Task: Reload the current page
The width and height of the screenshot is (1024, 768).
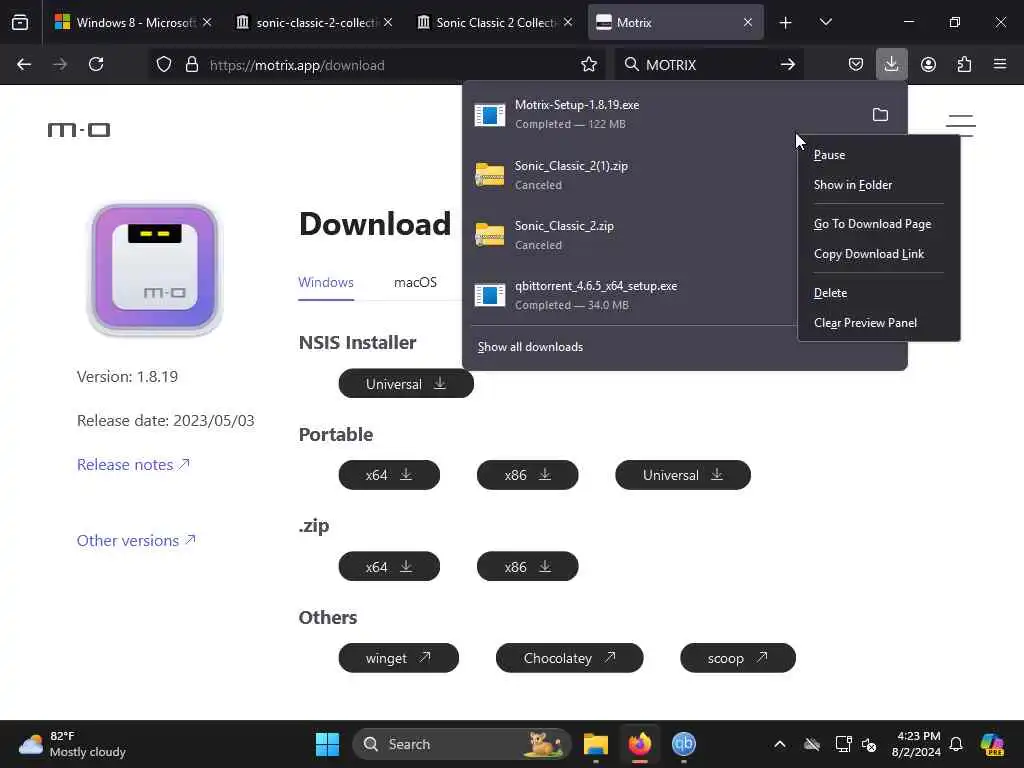Action: [x=96, y=65]
